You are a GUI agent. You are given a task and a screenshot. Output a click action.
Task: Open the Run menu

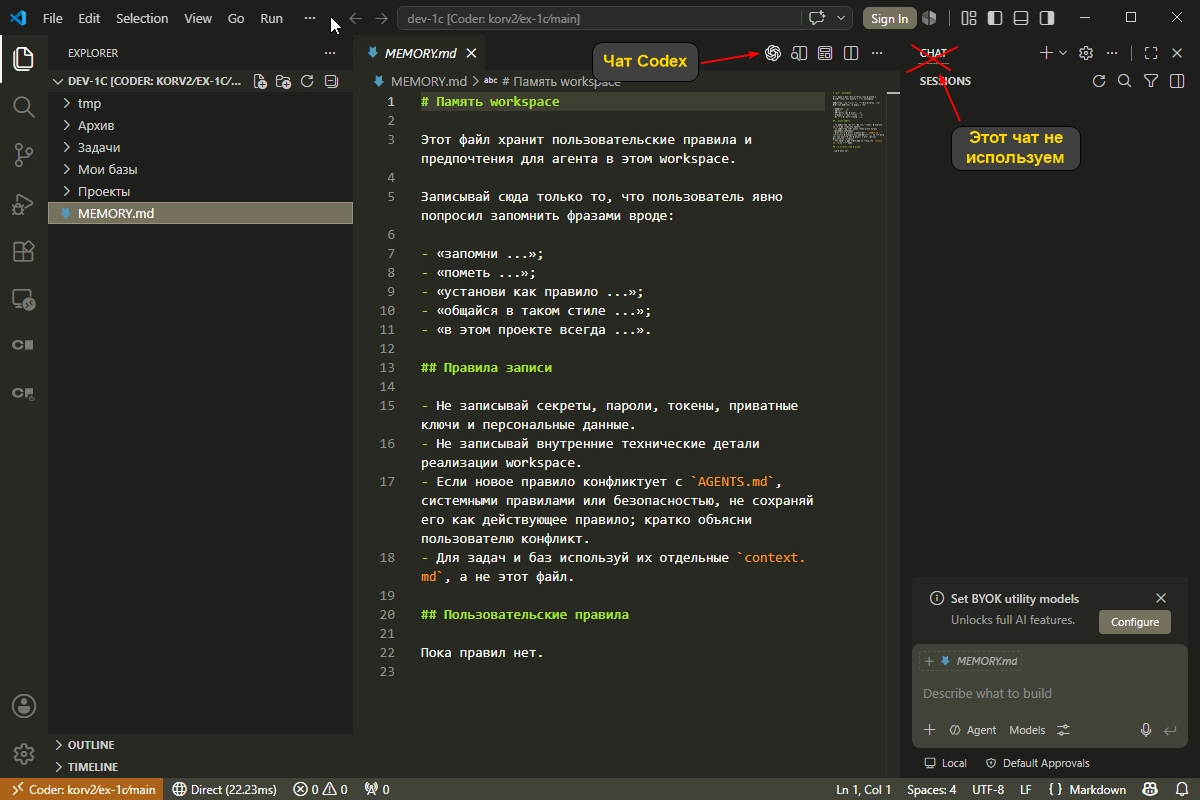click(x=271, y=18)
